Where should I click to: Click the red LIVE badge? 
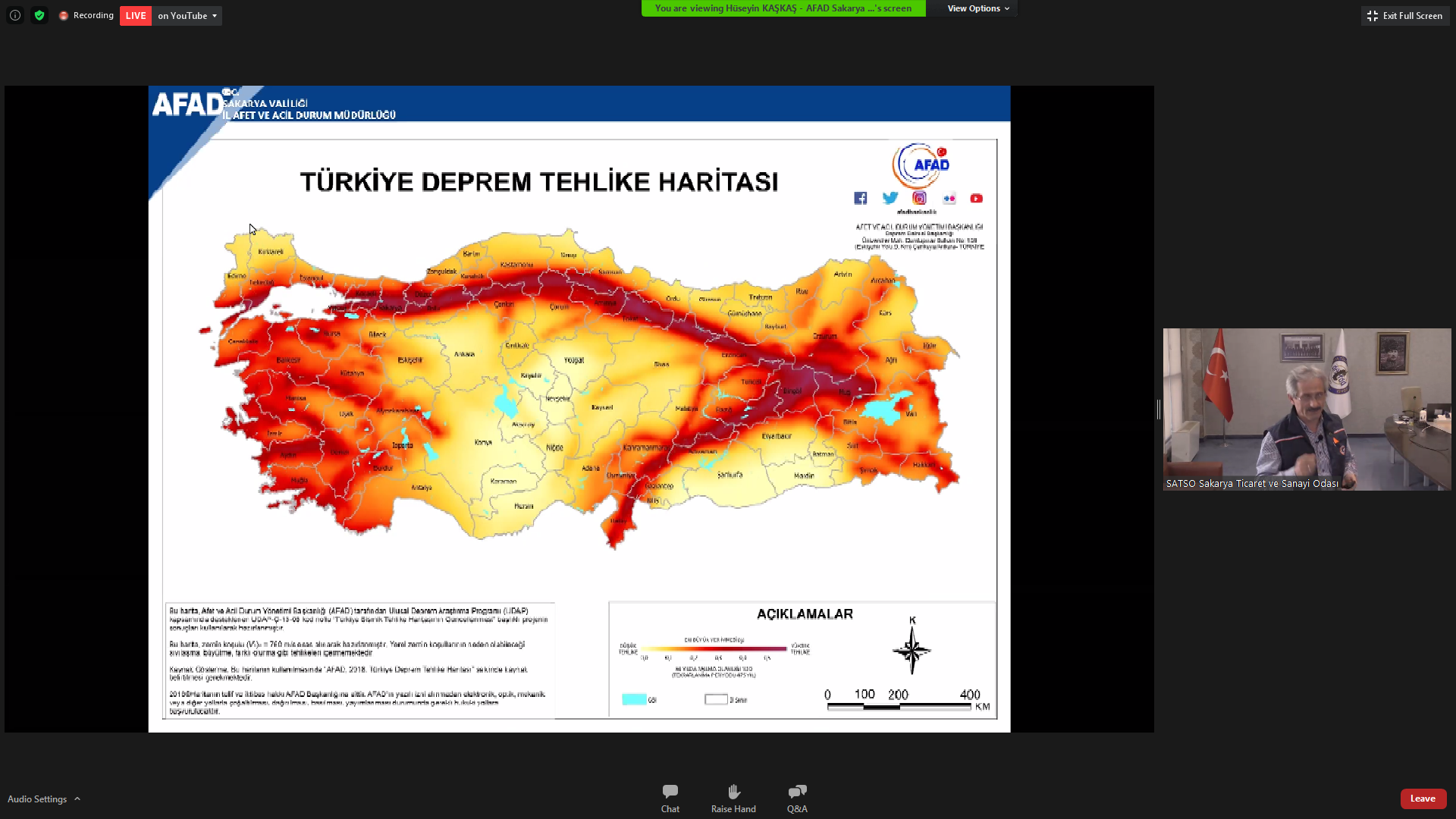[x=136, y=15]
